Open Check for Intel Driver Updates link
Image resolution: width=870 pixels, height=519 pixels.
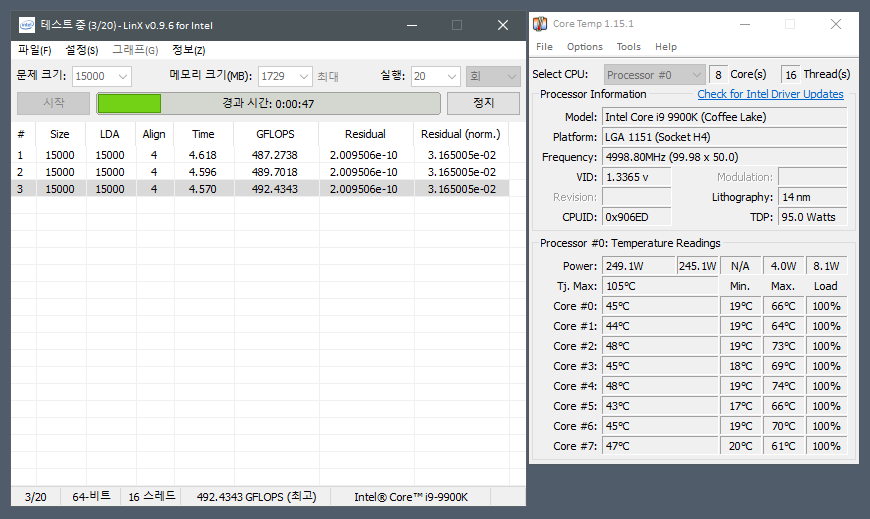(x=770, y=94)
